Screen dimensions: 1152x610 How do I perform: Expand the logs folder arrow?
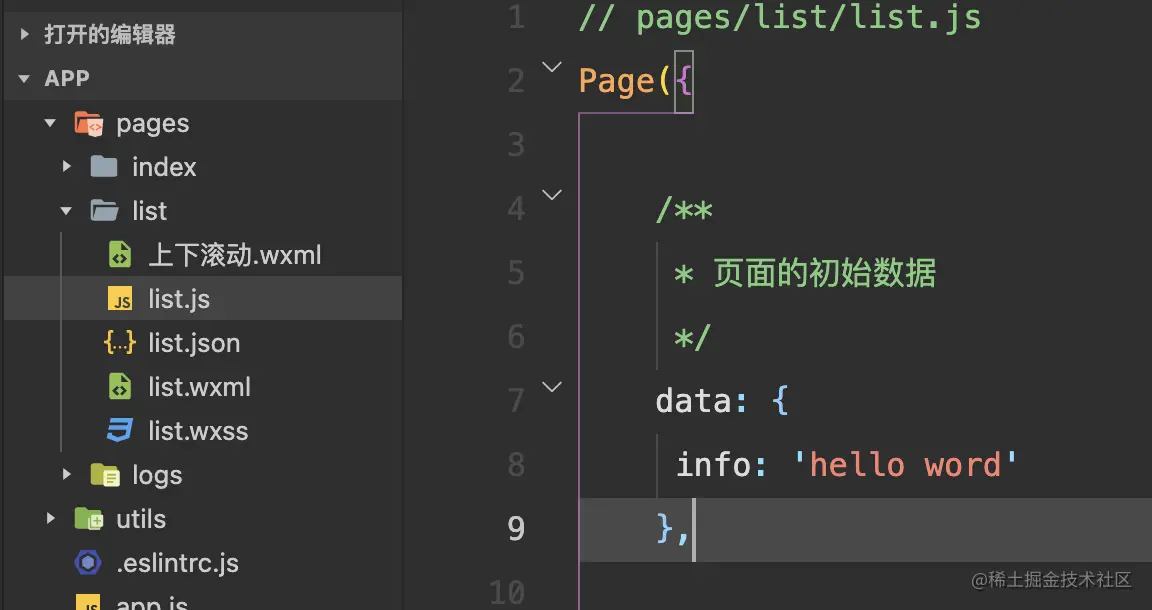[x=67, y=475]
